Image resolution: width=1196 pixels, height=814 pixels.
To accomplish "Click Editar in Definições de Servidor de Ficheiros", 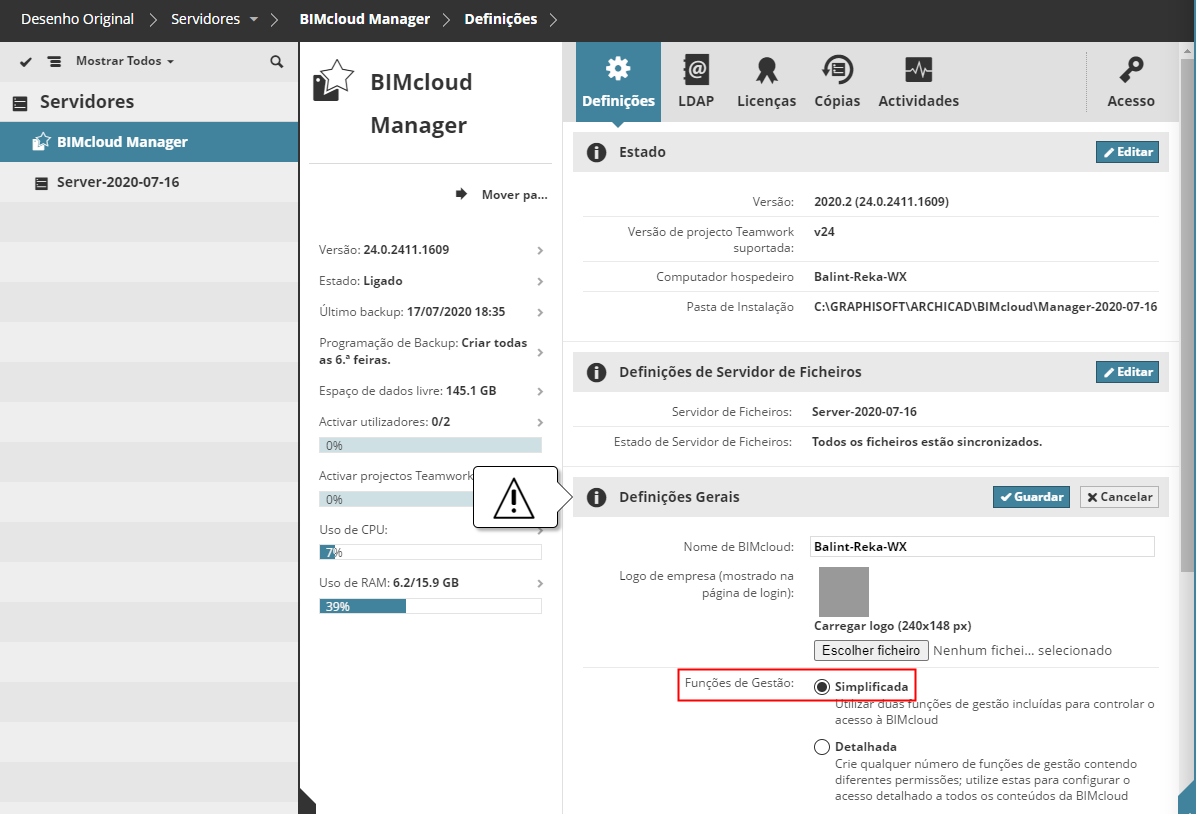I will (1127, 372).
